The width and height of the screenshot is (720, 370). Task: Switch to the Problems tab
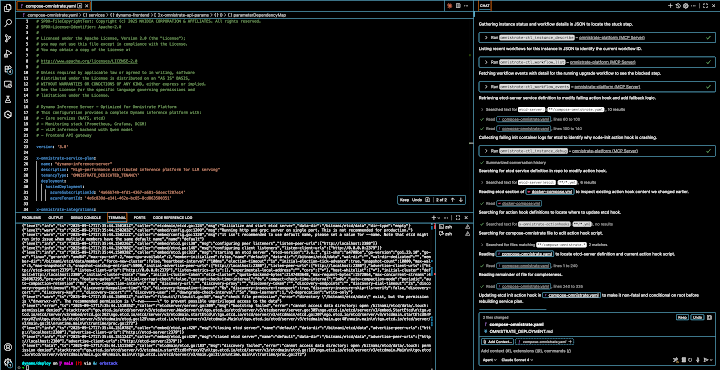point(32,217)
